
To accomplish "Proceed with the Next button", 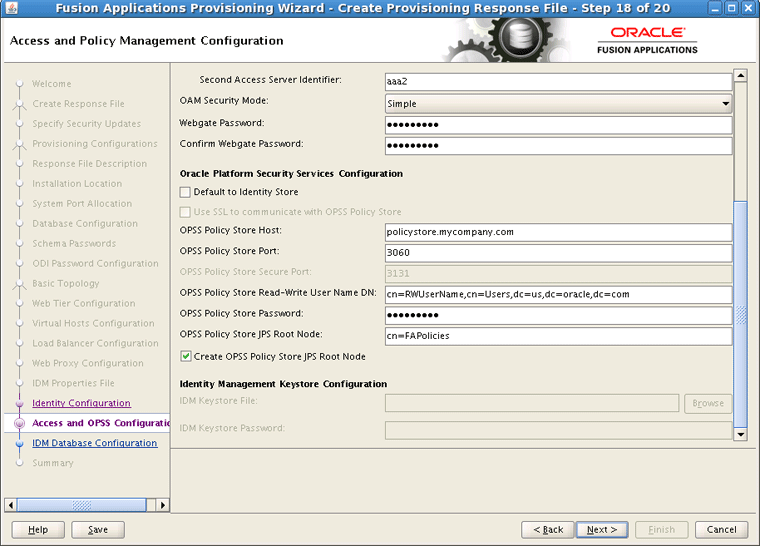I will [x=602, y=530].
